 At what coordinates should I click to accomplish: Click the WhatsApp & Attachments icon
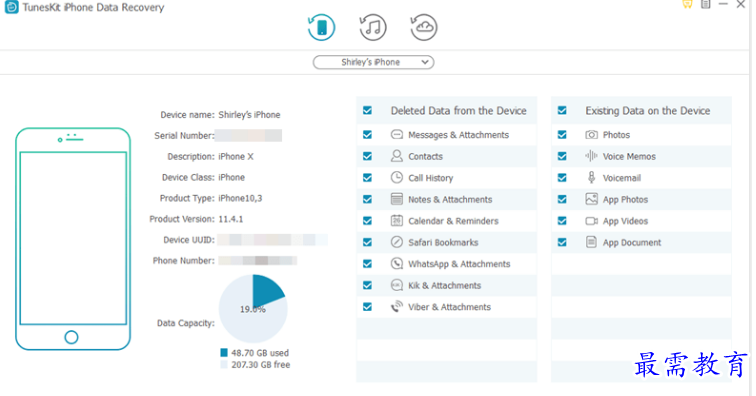coord(397,263)
